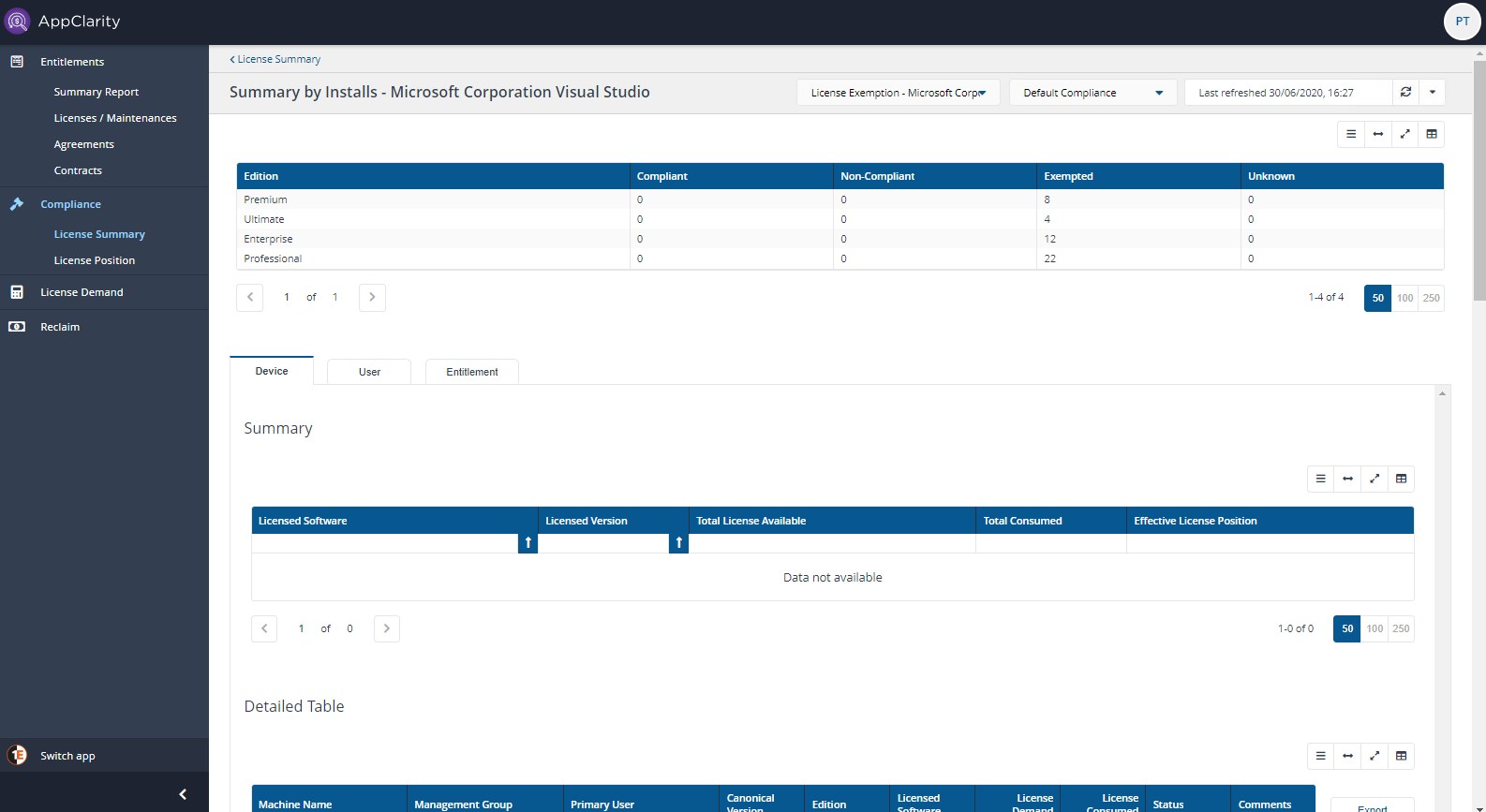Go to previous page of Edition table

[x=250, y=298]
